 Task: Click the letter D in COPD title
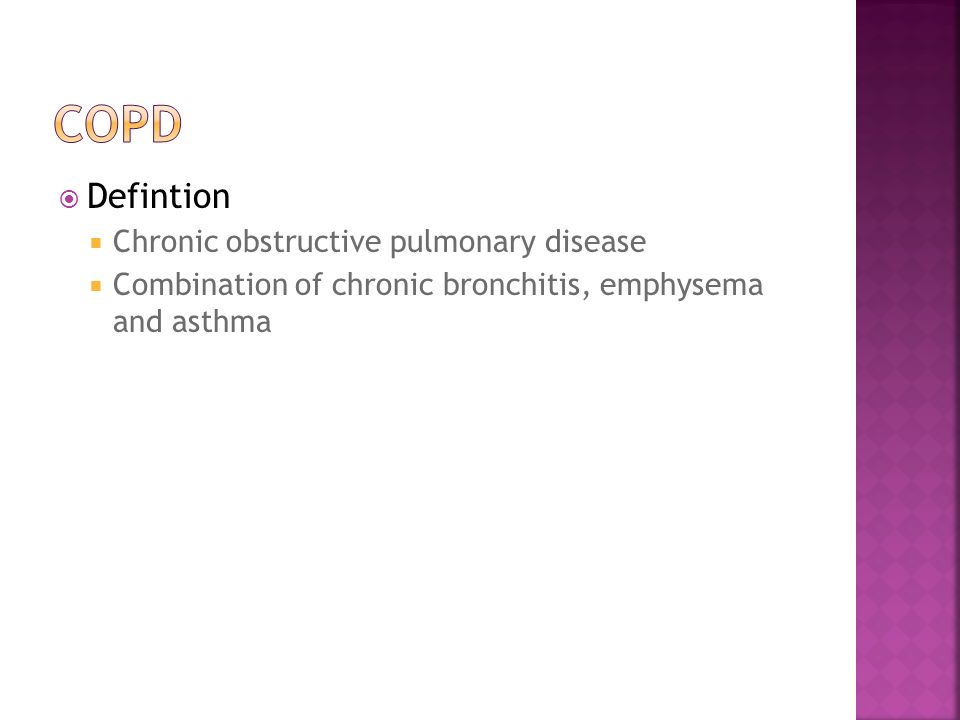pos(166,124)
